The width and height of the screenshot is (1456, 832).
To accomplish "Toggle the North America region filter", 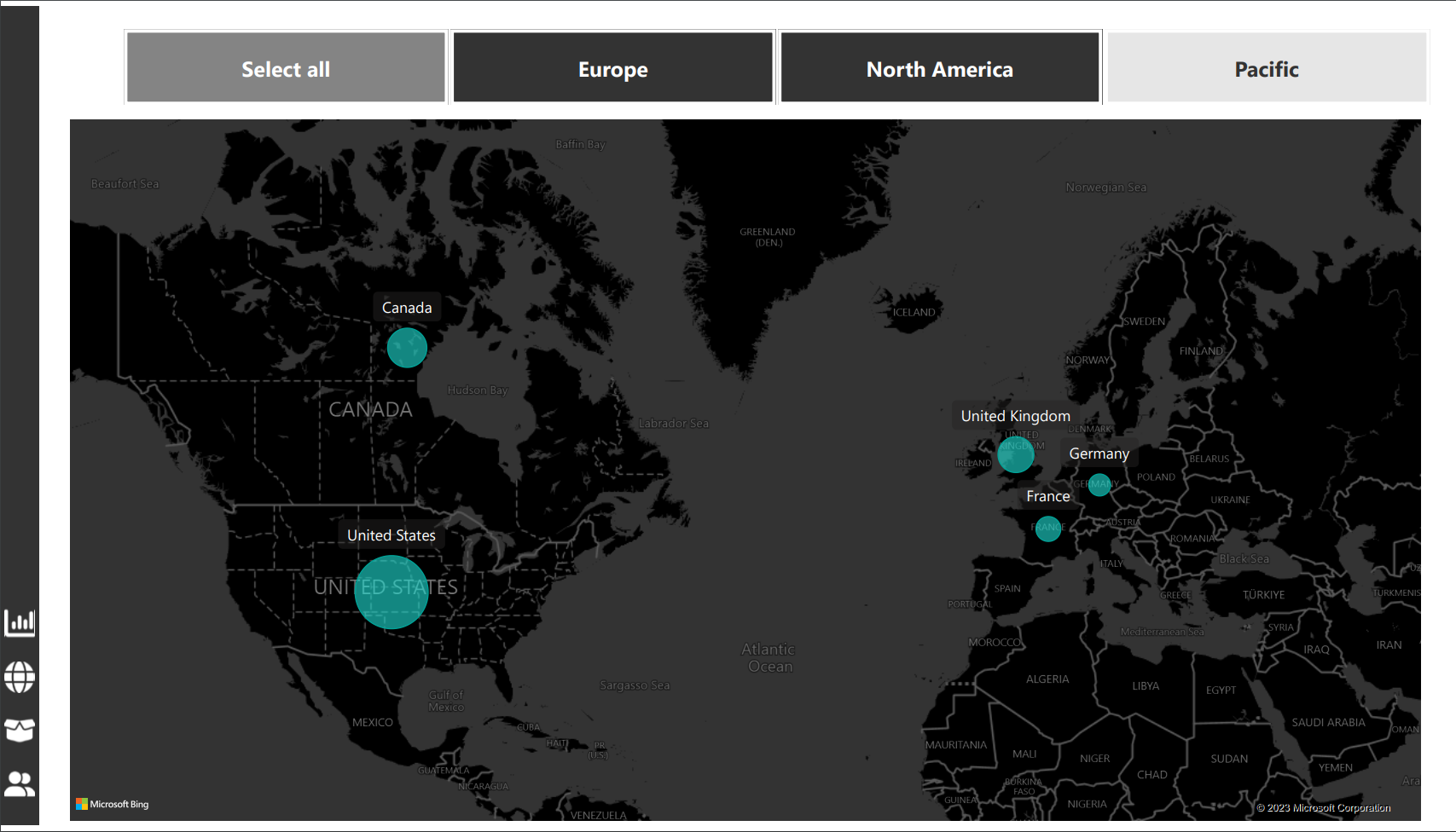I will (939, 68).
